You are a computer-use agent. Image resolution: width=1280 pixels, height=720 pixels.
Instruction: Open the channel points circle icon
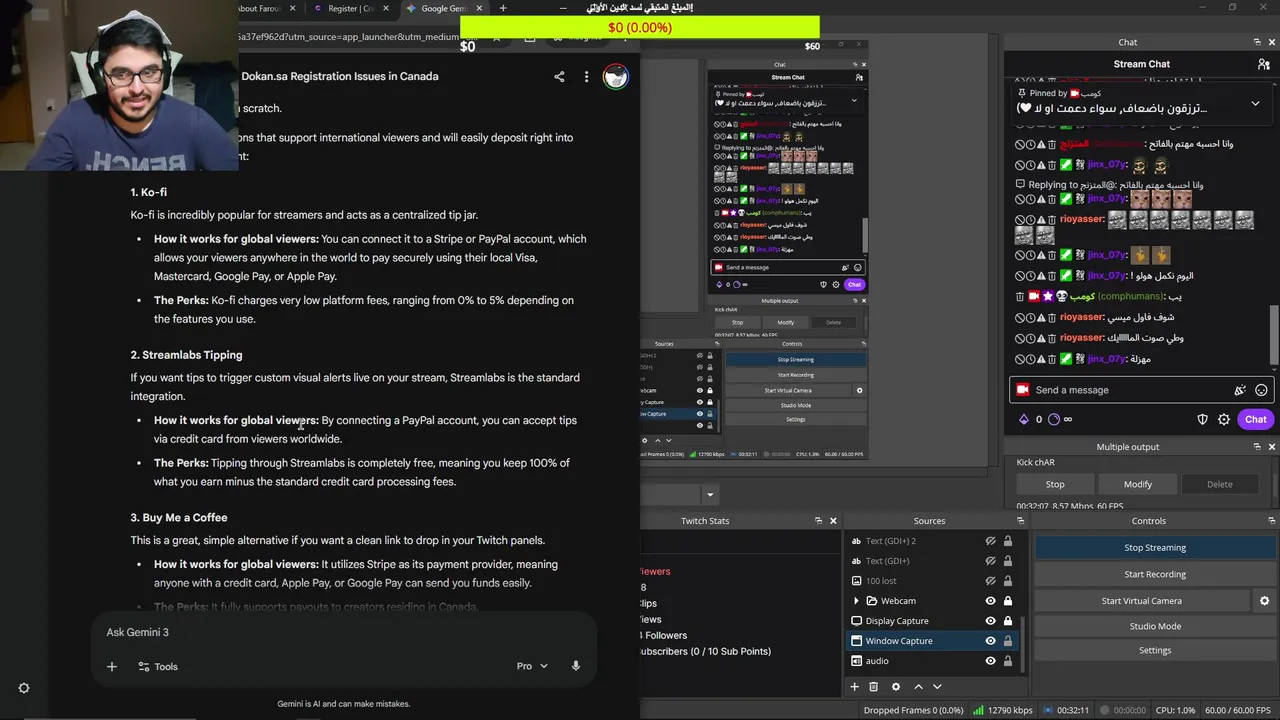click(x=1053, y=420)
